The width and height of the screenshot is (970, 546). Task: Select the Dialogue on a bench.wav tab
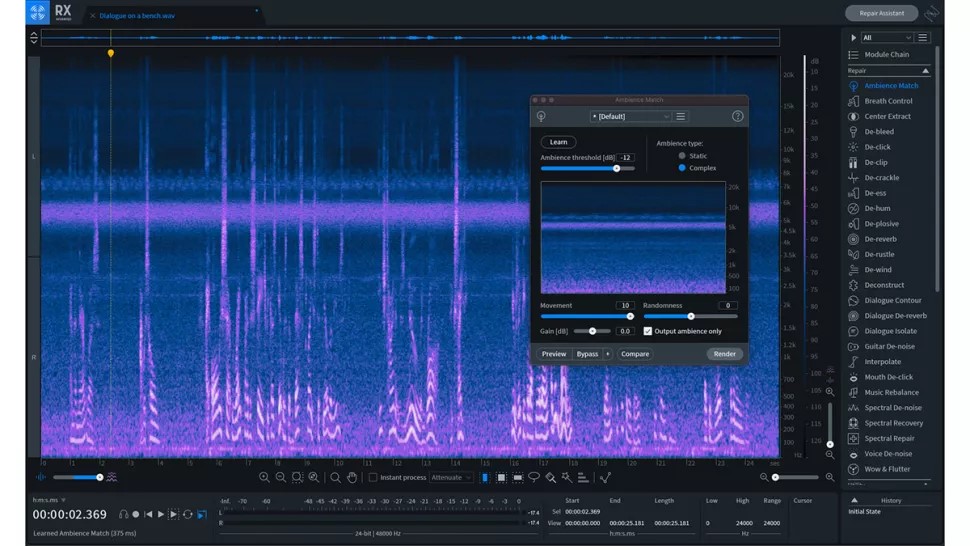(x=137, y=16)
